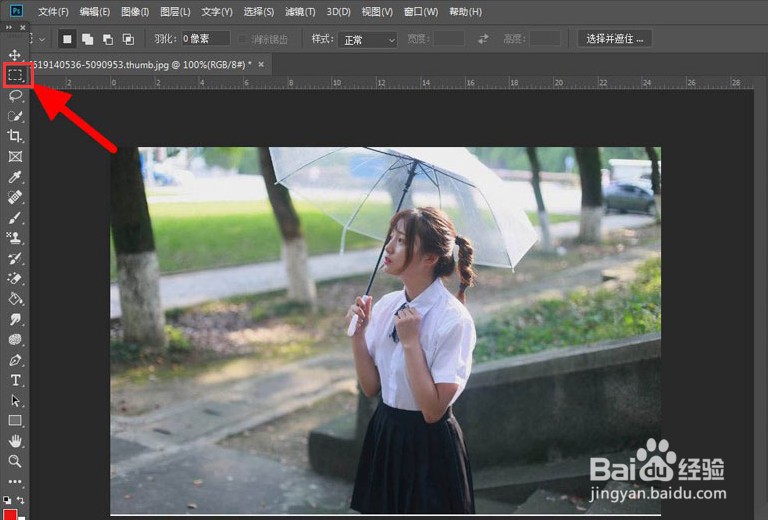768x520 pixels.
Task: Click the 宽度 width input field
Action: point(449,38)
